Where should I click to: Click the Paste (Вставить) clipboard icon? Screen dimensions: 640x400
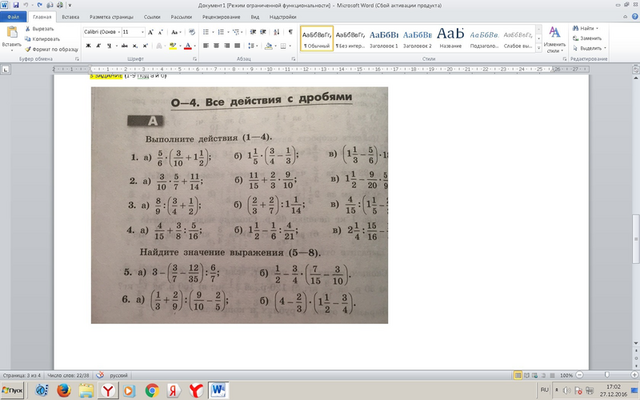12,32
